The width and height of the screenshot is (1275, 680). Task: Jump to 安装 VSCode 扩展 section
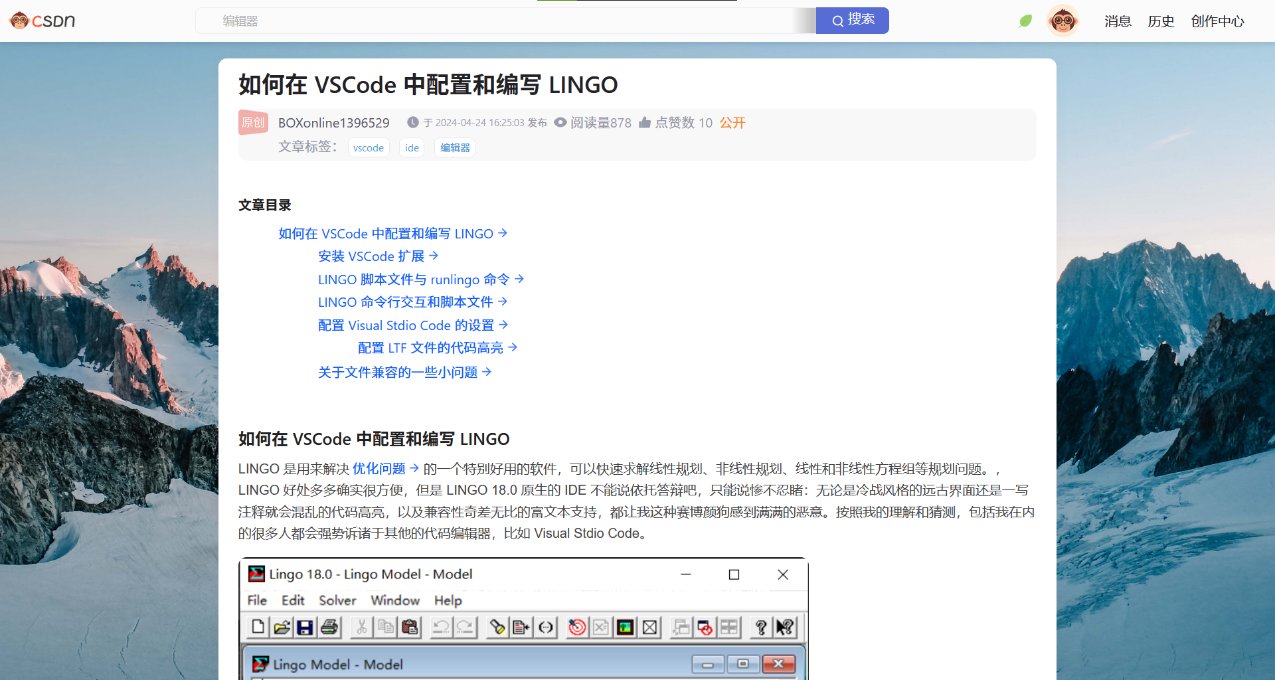tap(378, 256)
